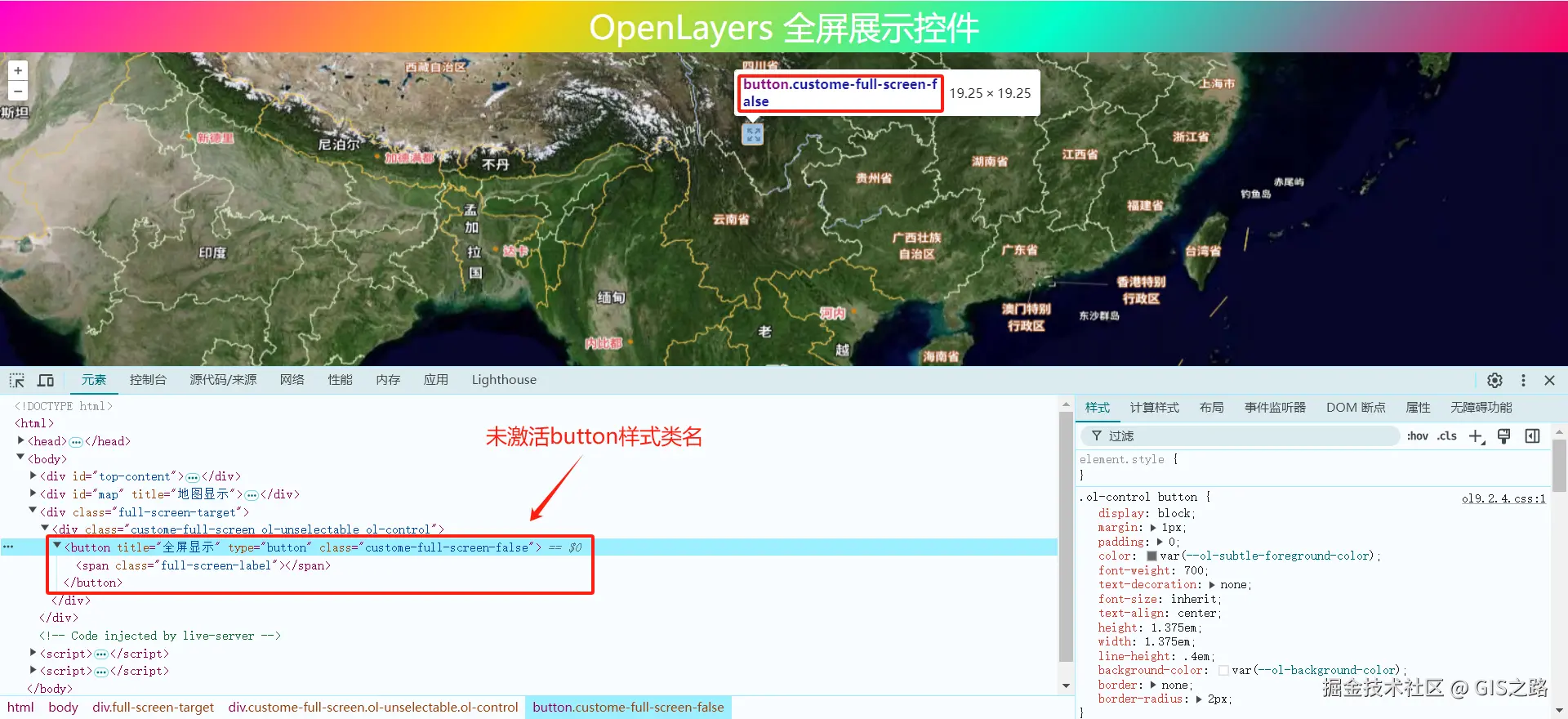This screenshot has width=1568, height=719.
Task: Open the Lighthouse tab
Action: (x=504, y=380)
